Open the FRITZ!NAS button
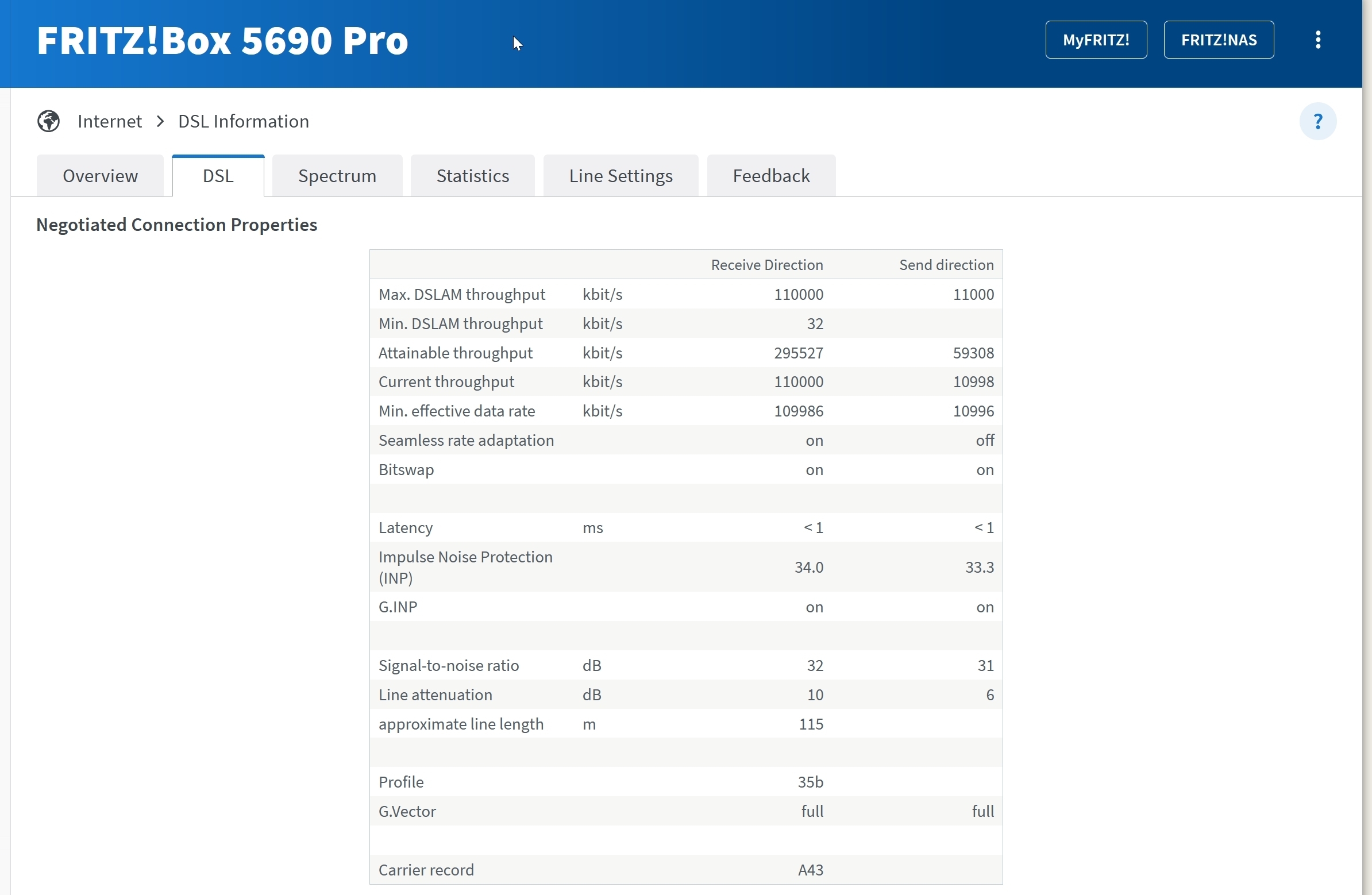 point(1219,40)
